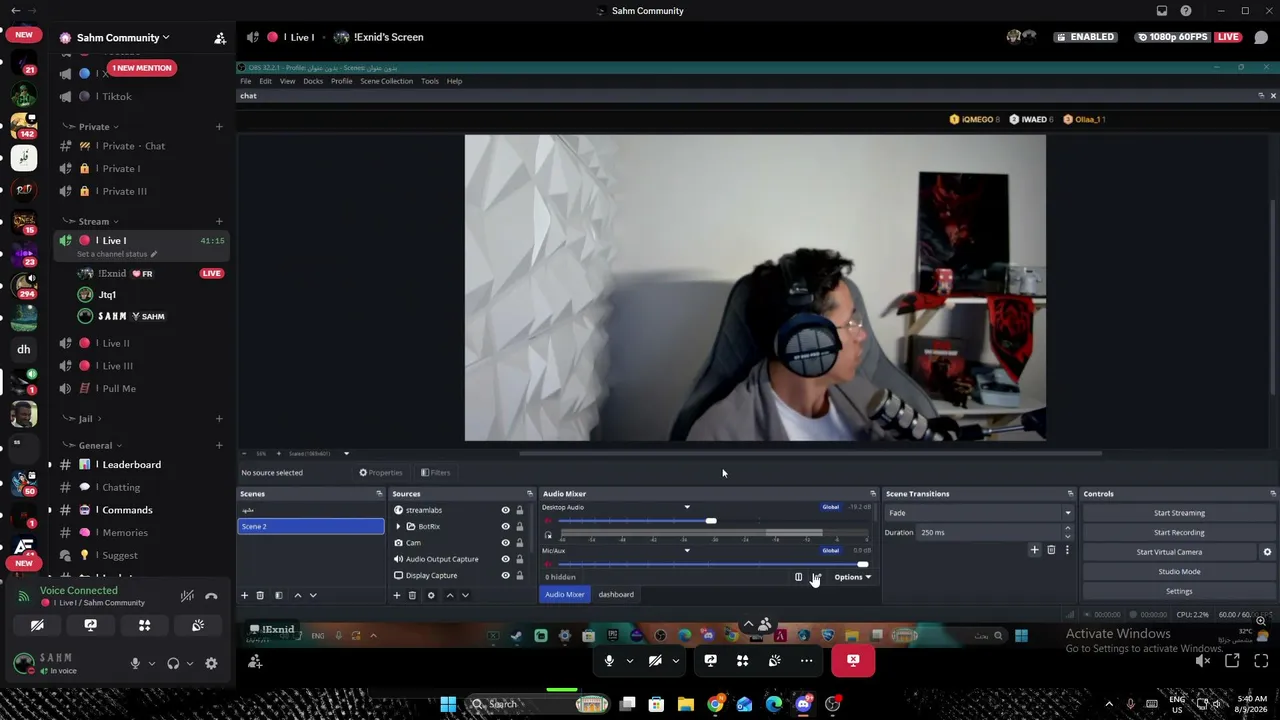Toggle noise suppression in the Voice Connected panel

tap(187, 596)
